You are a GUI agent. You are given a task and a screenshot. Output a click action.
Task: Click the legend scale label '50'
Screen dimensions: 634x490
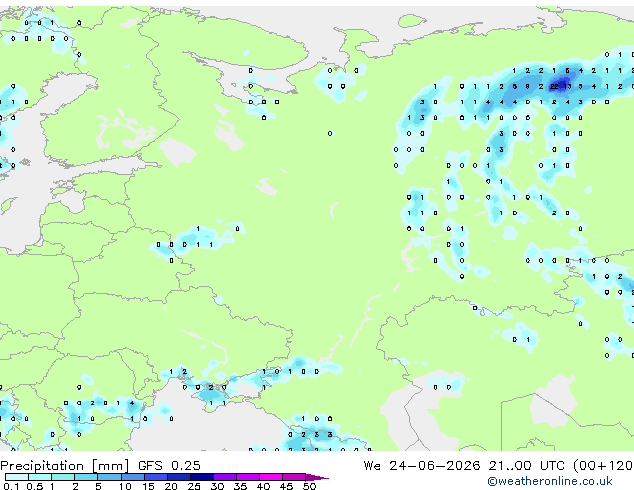(x=309, y=486)
